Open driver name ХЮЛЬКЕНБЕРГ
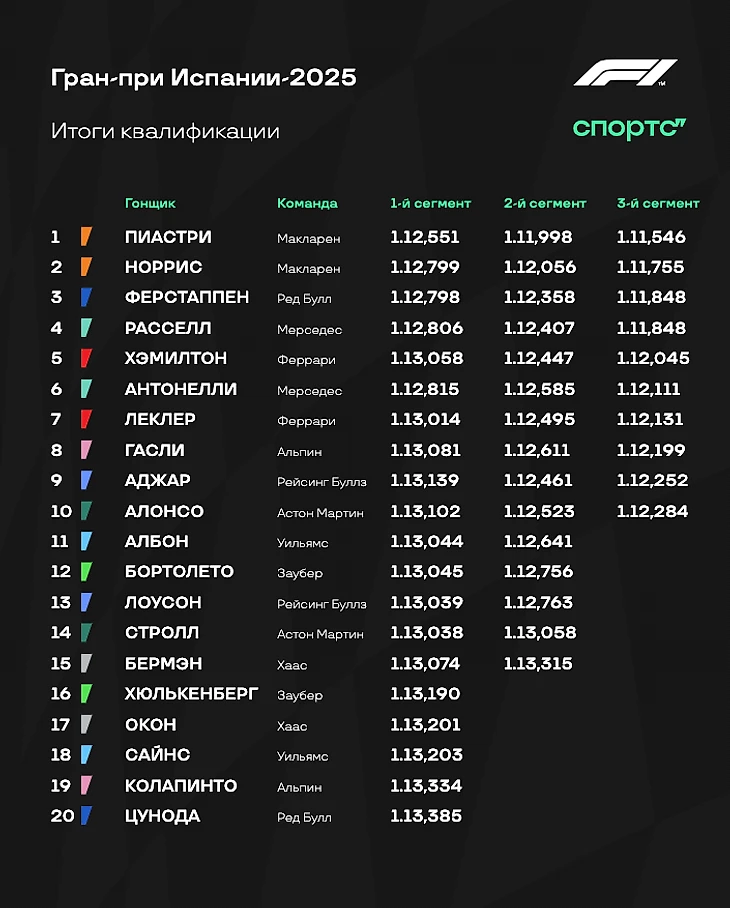This screenshot has height=908, width=730. 191,694
